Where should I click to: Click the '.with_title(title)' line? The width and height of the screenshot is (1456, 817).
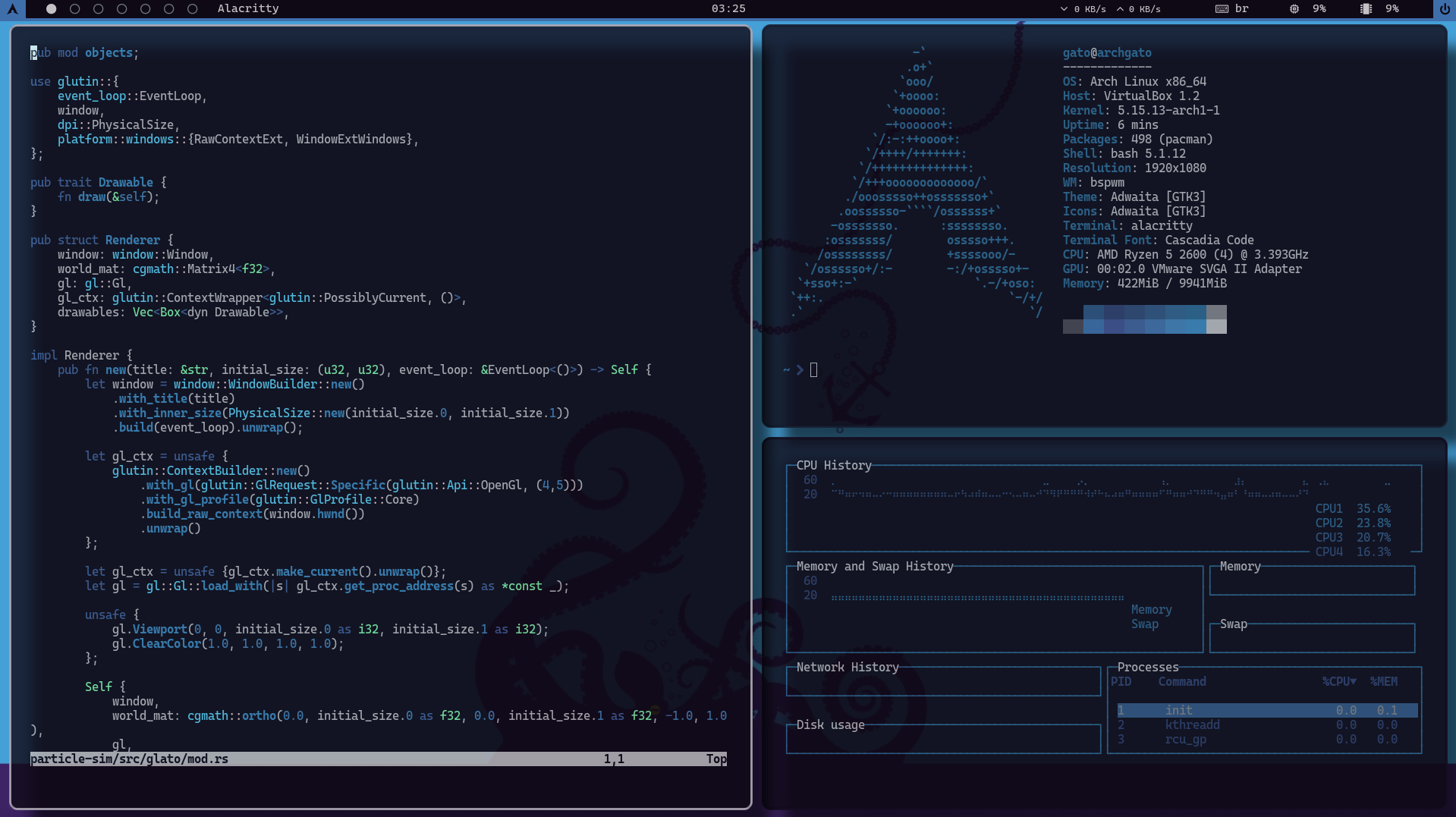174,398
